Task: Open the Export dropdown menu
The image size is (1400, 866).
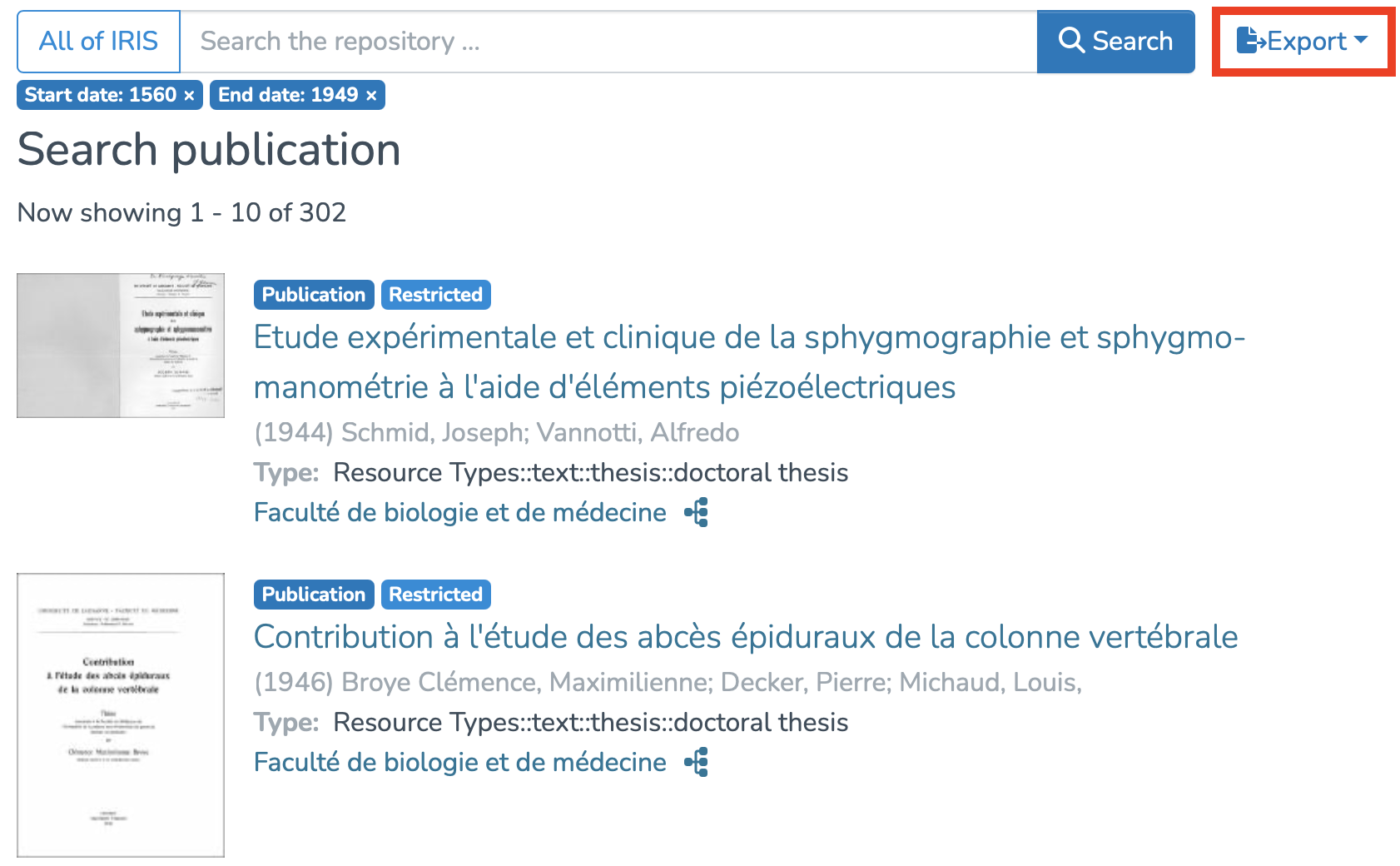Action: (x=1303, y=42)
